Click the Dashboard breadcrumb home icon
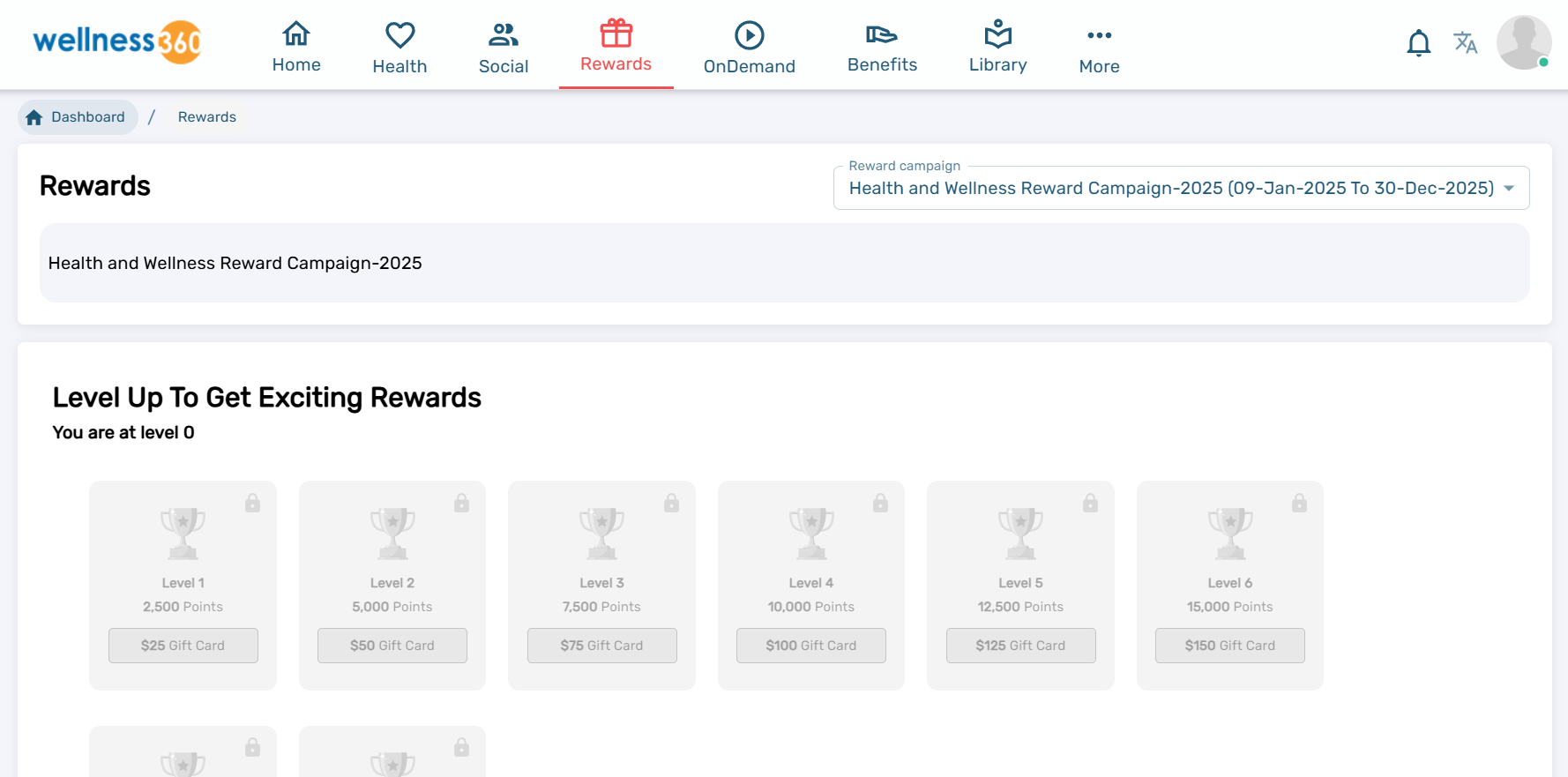 click(34, 117)
